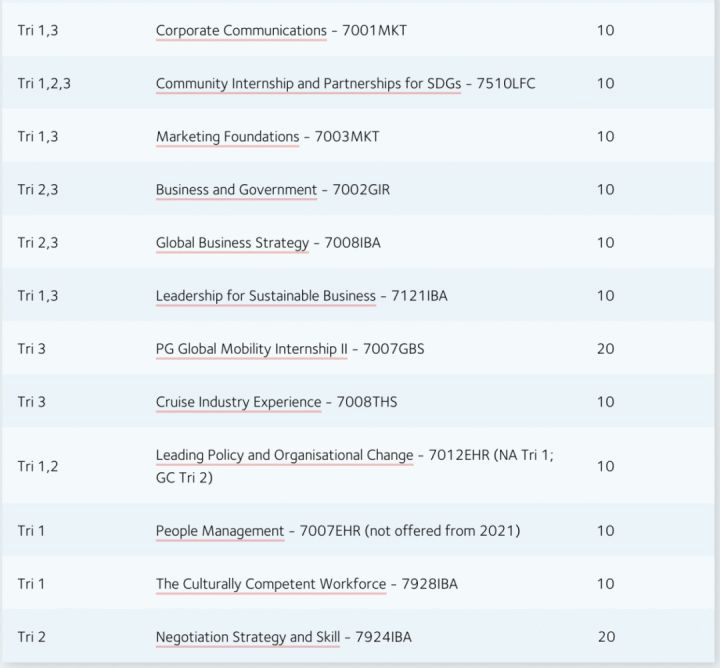The width and height of the screenshot is (720, 668).
Task: Open the Cruise Industry Experience link
Action: (238, 402)
